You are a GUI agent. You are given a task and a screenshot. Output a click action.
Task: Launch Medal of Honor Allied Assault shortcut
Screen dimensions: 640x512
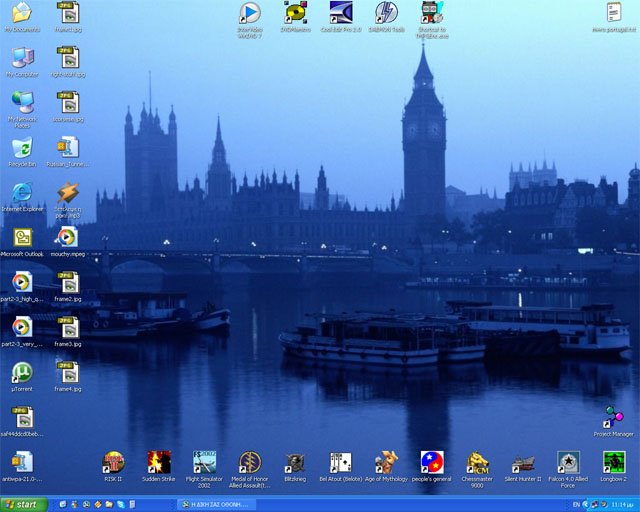250,462
